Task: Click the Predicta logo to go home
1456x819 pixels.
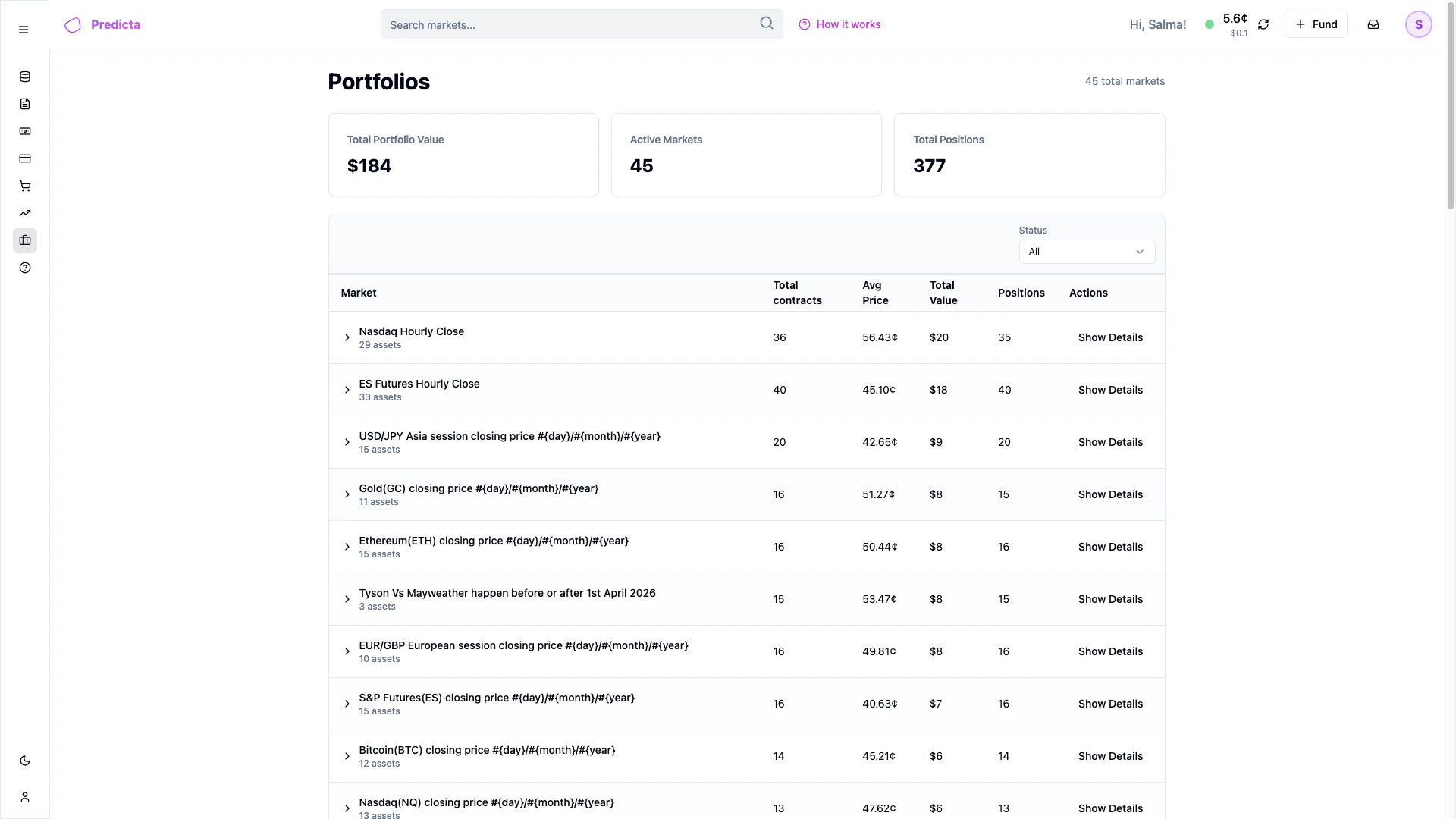Action: click(102, 24)
